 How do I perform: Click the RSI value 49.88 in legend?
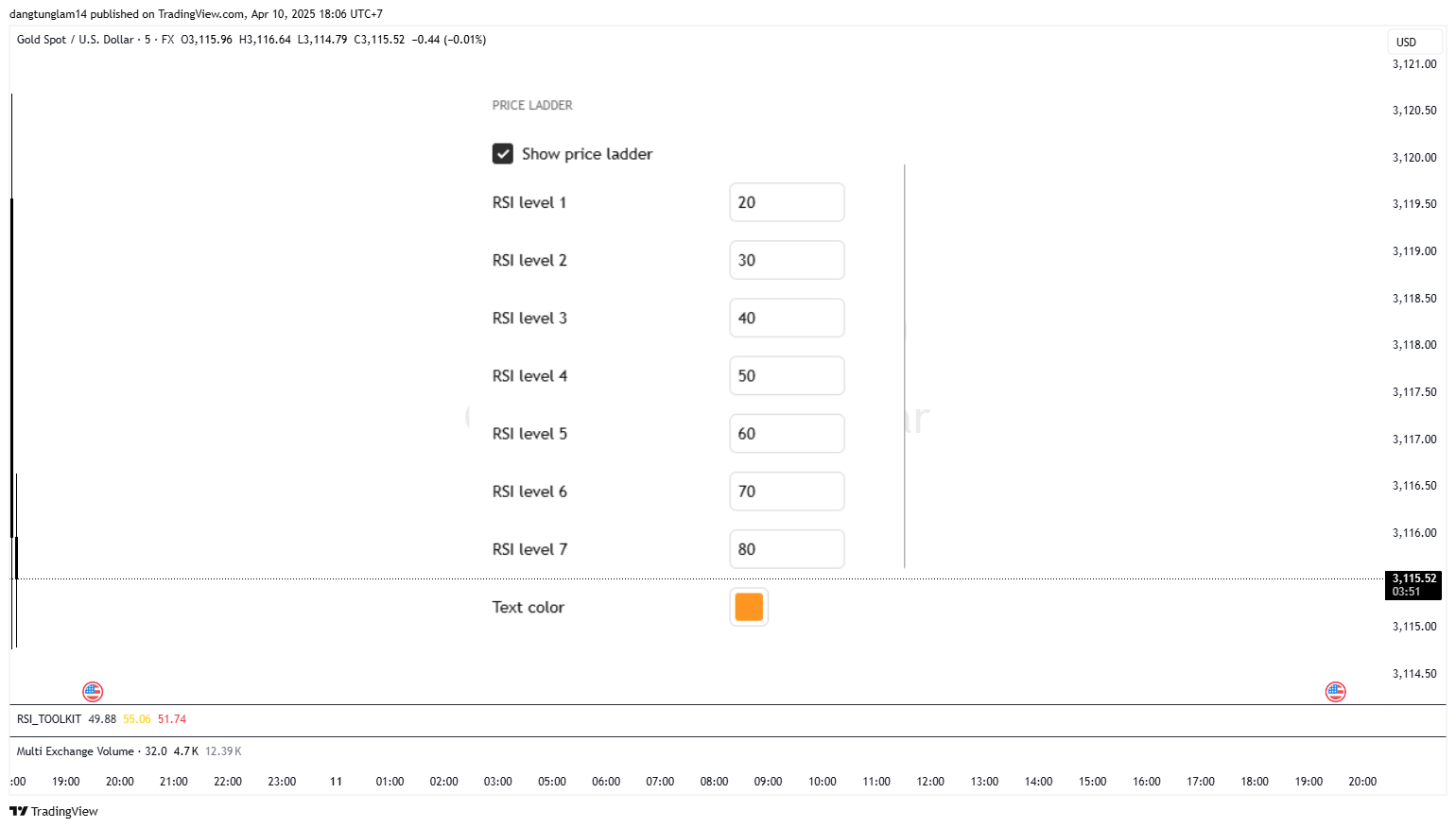click(x=102, y=719)
